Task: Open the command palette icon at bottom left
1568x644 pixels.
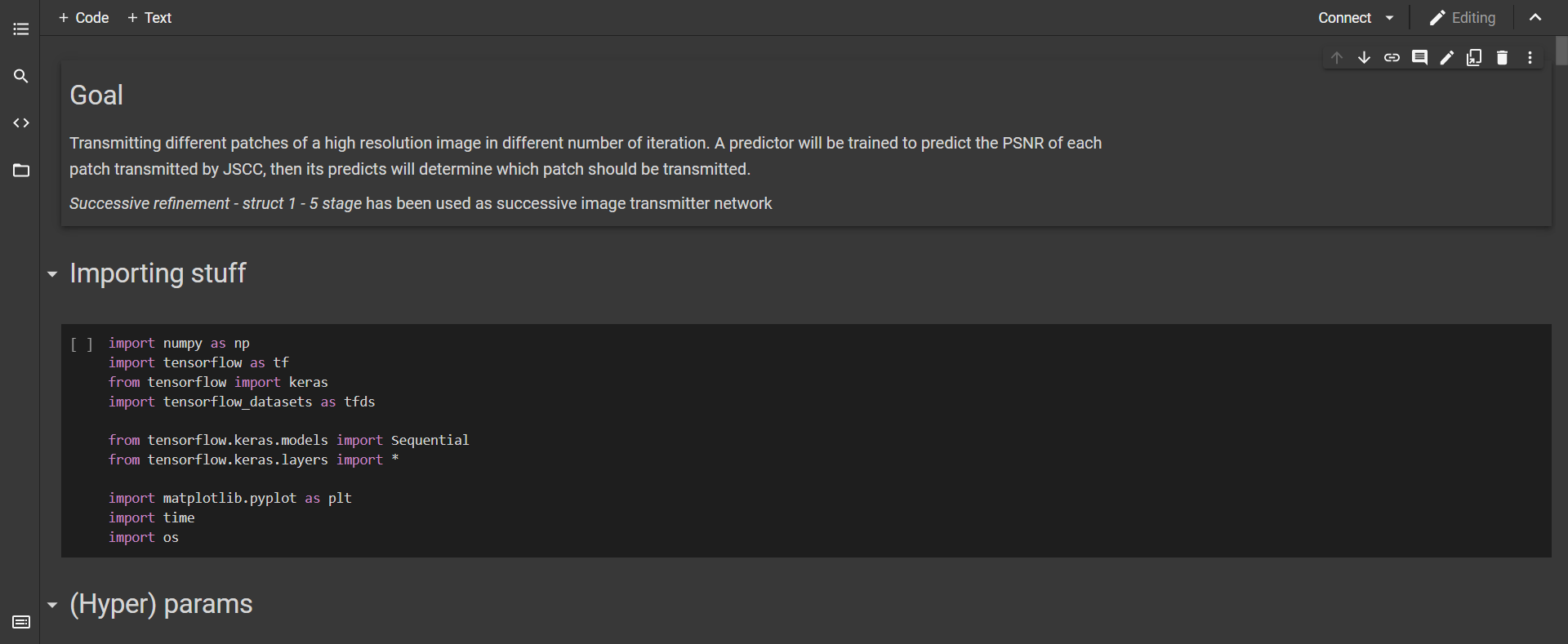Action: (x=21, y=622)
